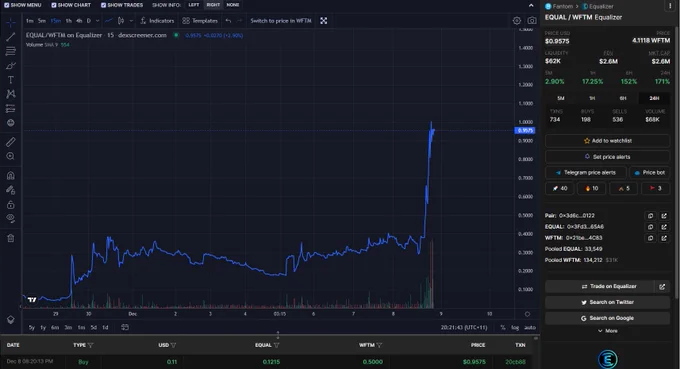The image size is (680, 369).
Task: Open chart settings gear icon
Action: 517,20
